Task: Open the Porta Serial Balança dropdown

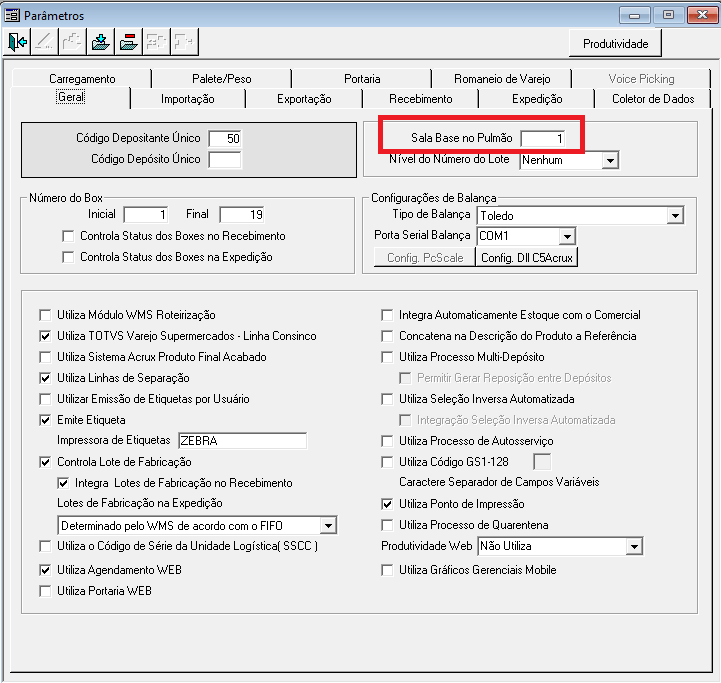Action: (x=567, y=236)
